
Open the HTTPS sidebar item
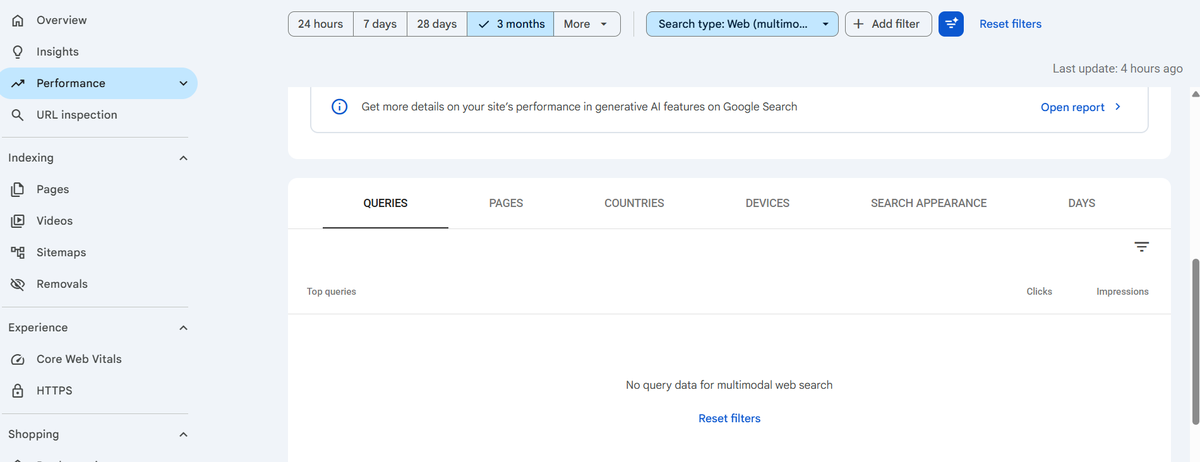(98, 391)
